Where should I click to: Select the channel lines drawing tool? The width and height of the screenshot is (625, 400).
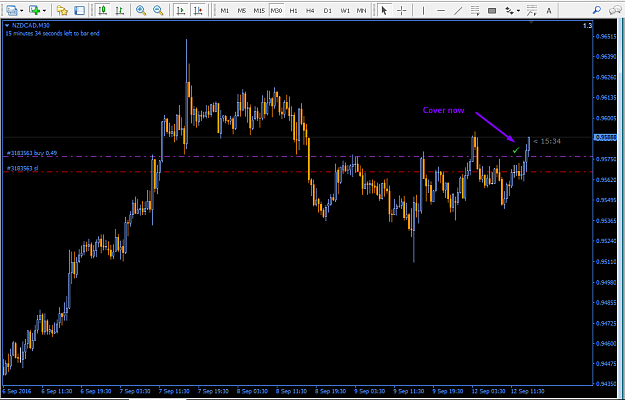point(531,10)
